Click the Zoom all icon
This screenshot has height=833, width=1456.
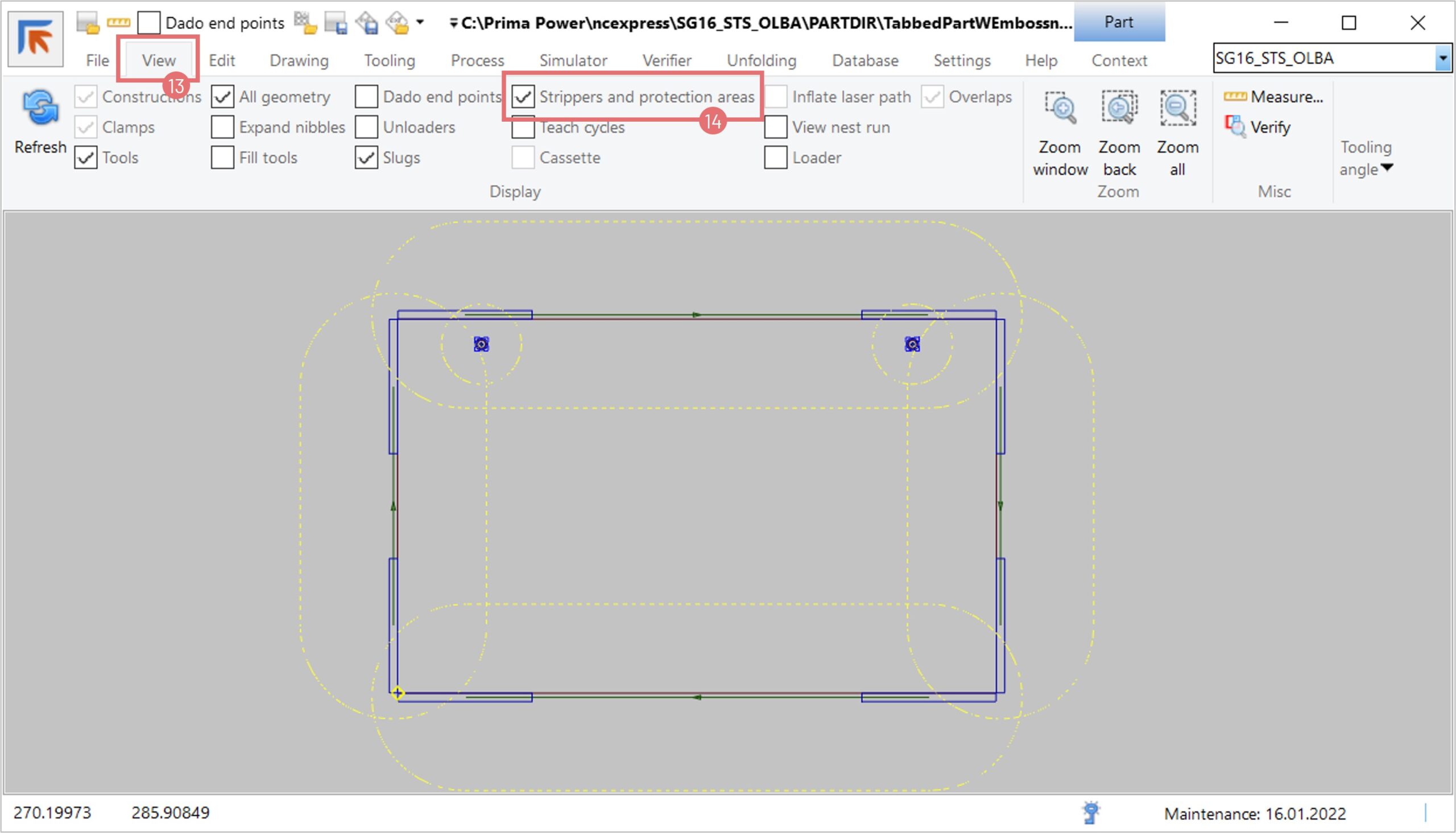[1177, 109]
